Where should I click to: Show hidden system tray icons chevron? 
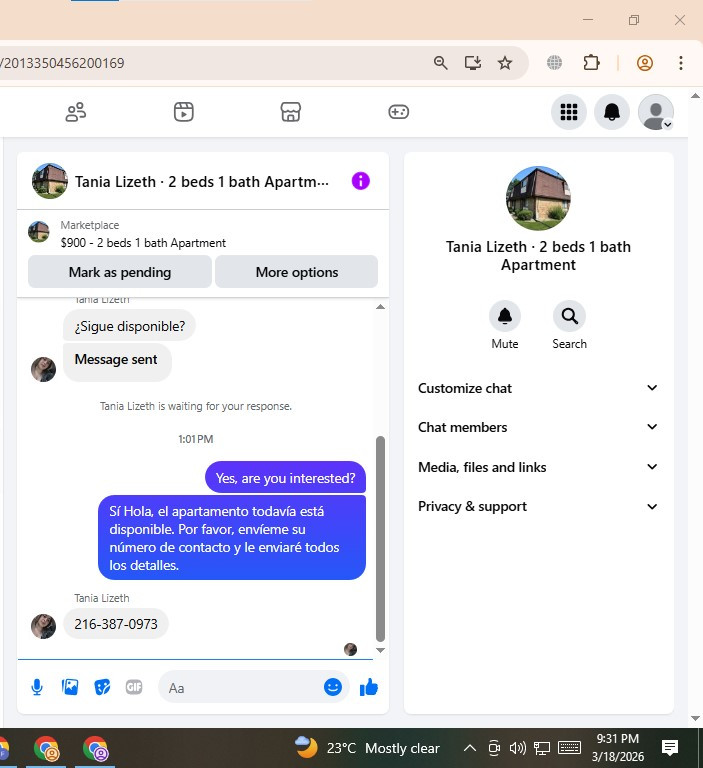point(470,748)
